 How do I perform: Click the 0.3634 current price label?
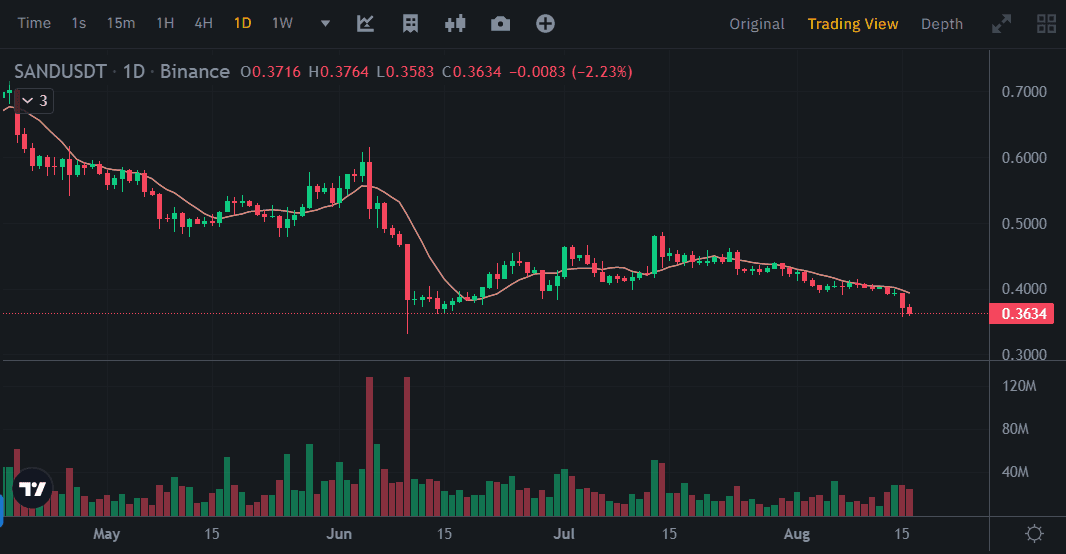click(1020, 314)
